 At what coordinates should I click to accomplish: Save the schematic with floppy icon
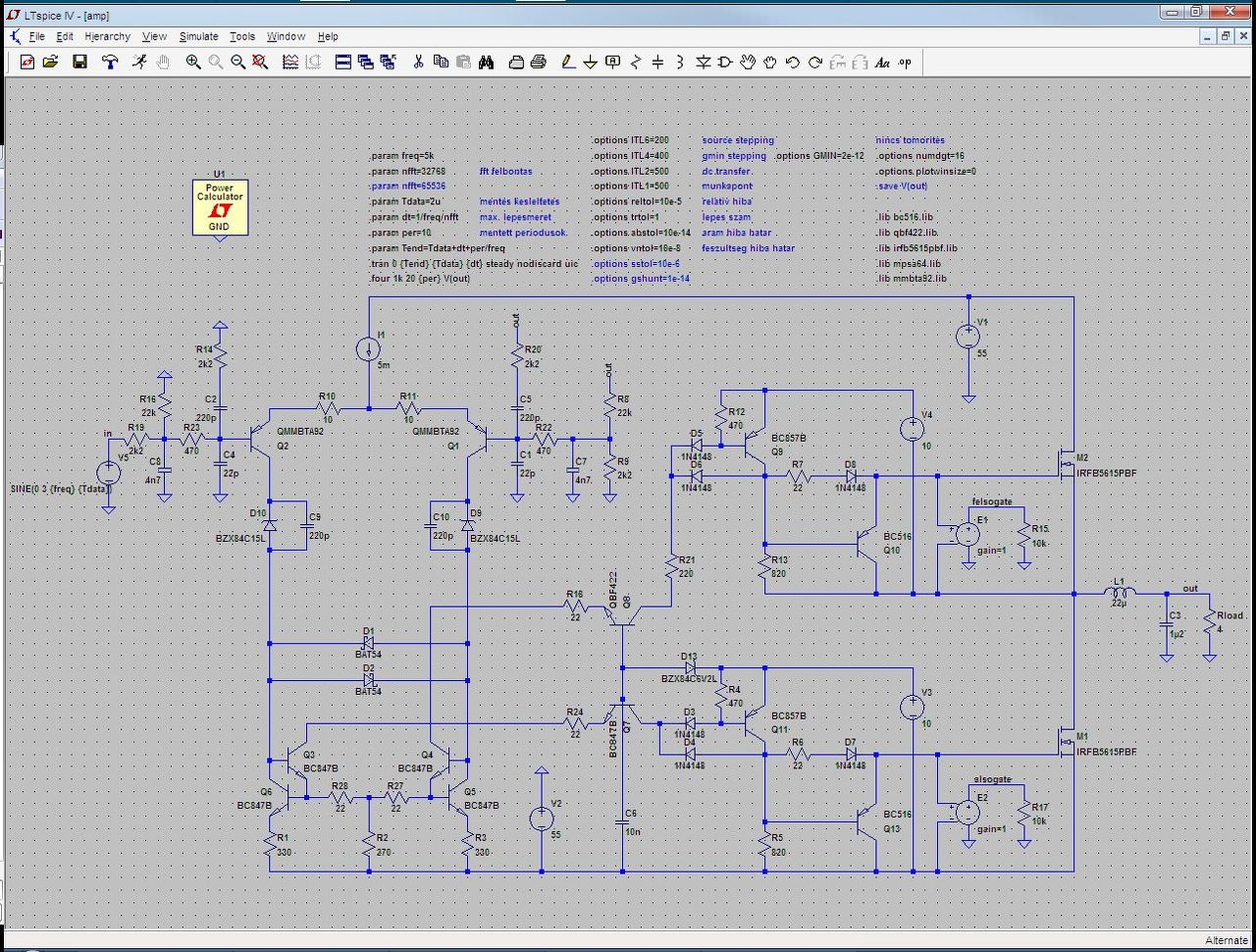[x=80, y=62]
